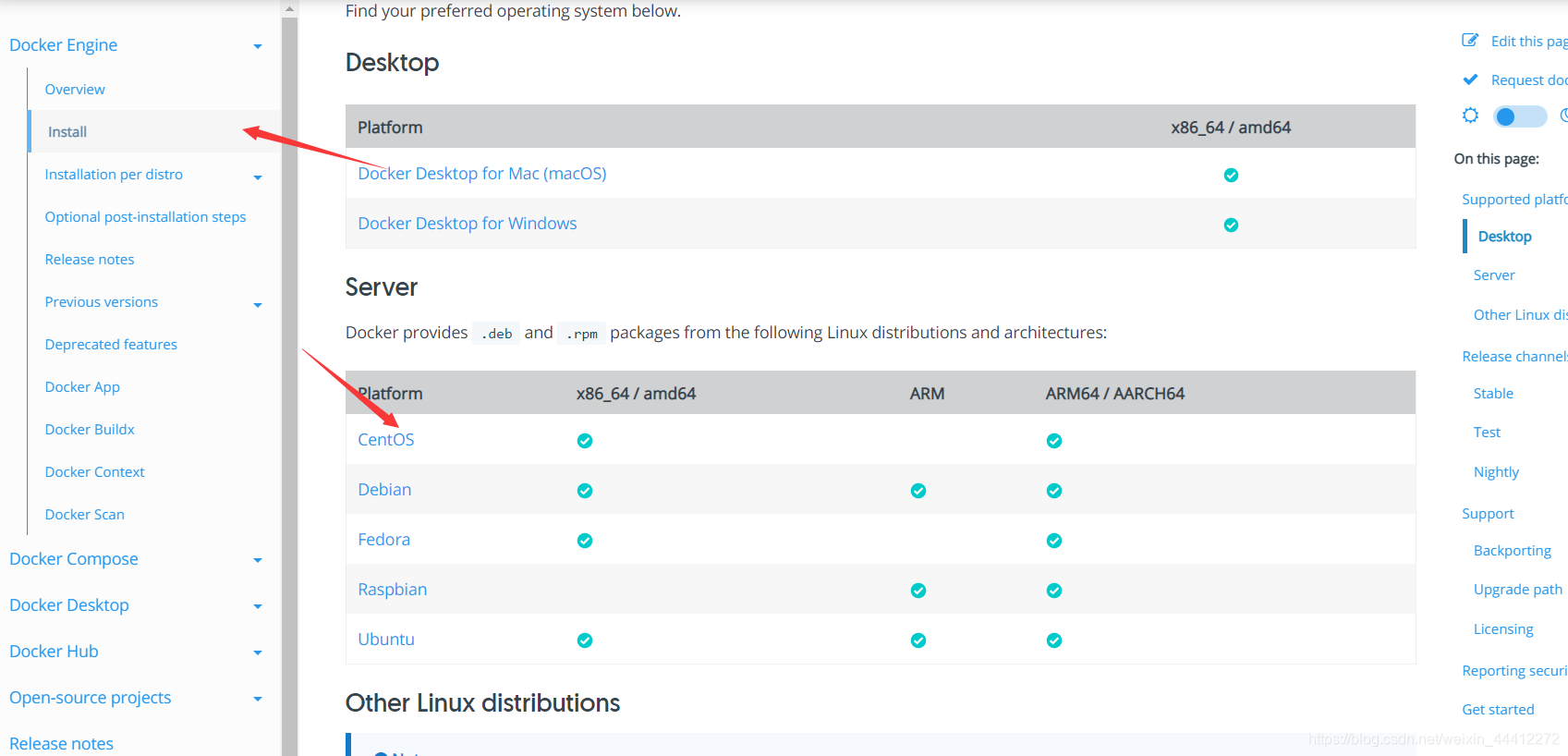Screen dimensions: 1568x756
Task: Jump to Backporting in page contents
Action: (x=1512, y=551)
